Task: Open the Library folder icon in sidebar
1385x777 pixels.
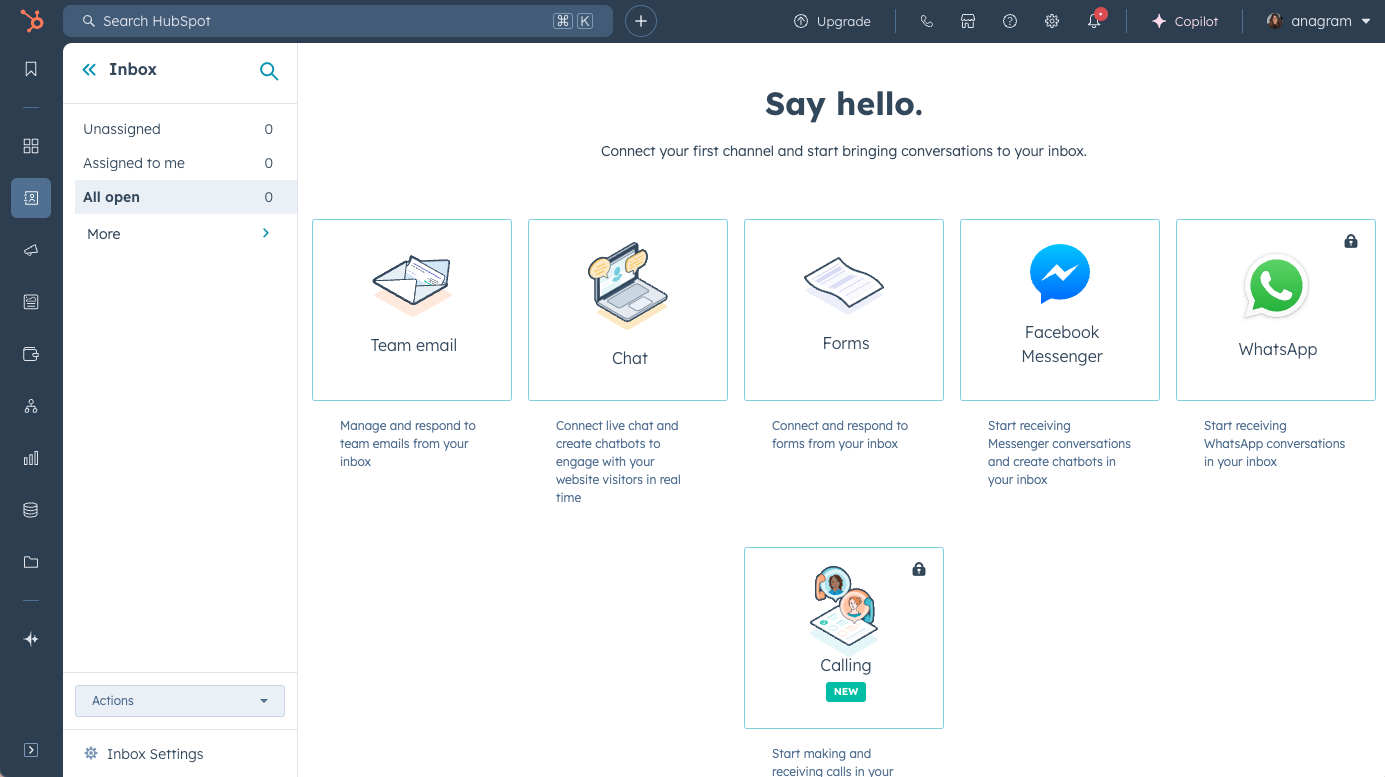Action: tap(31, 562)
